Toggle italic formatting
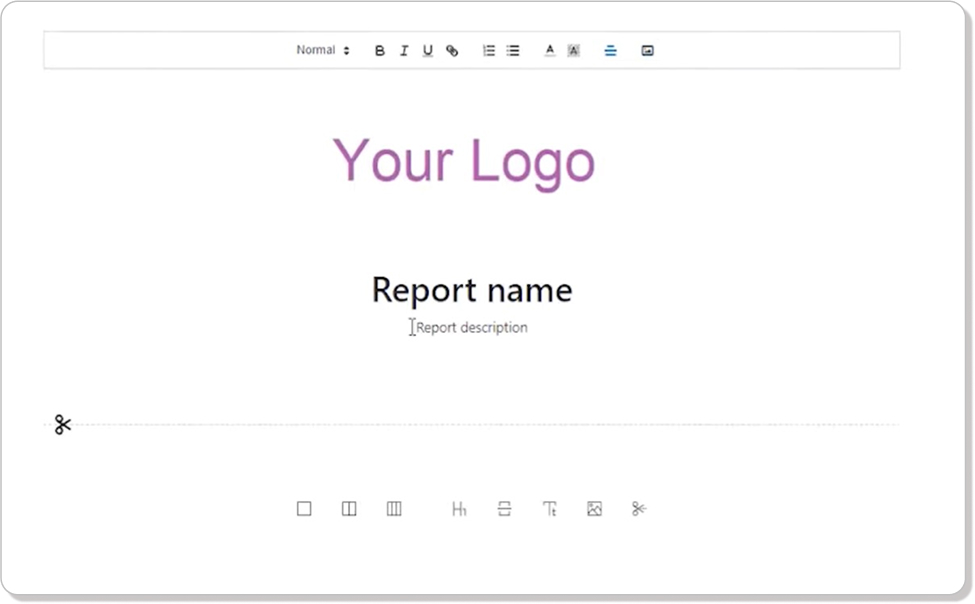 click(x=404, y=51)
